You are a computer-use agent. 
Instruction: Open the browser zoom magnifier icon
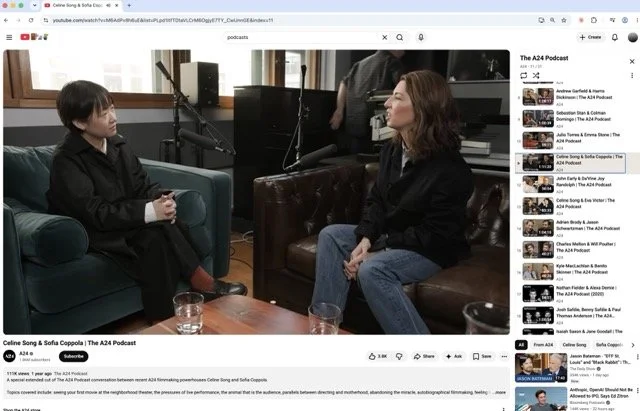552,20
